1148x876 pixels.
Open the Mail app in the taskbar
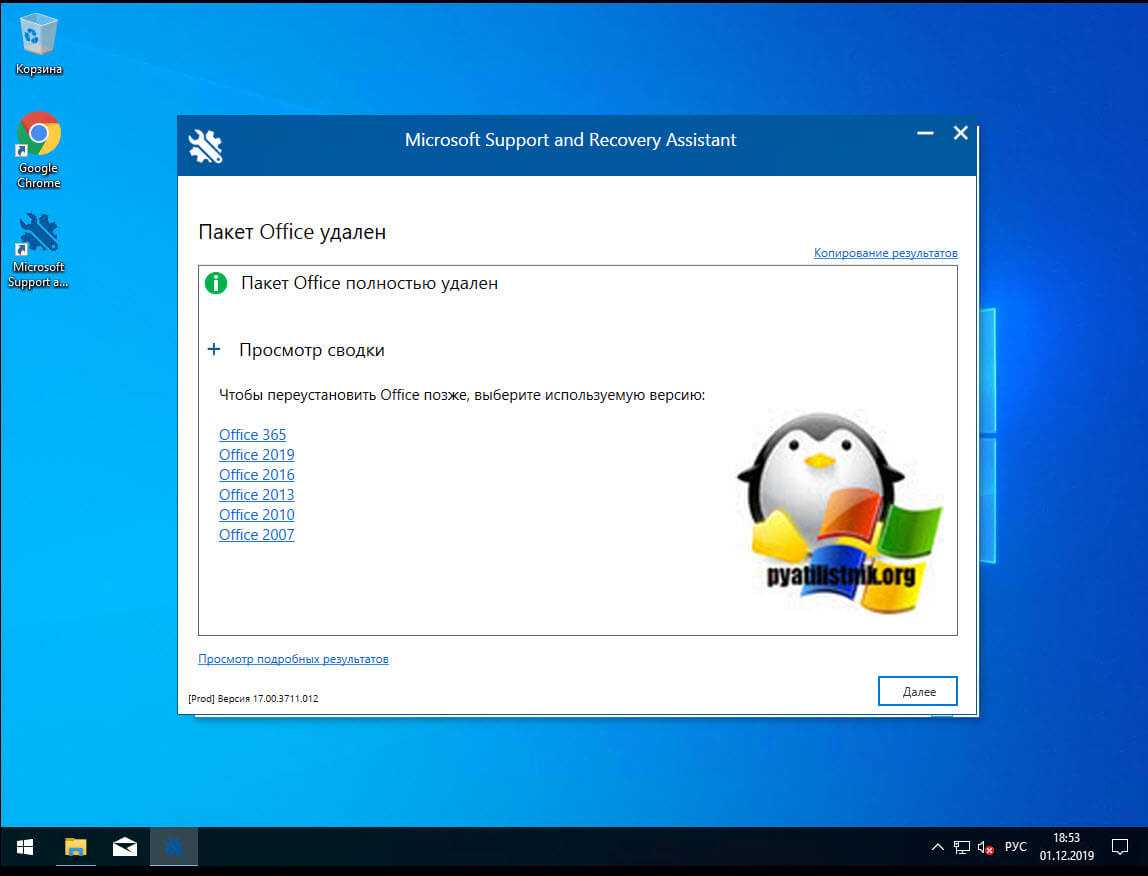[x=125, y=847]
